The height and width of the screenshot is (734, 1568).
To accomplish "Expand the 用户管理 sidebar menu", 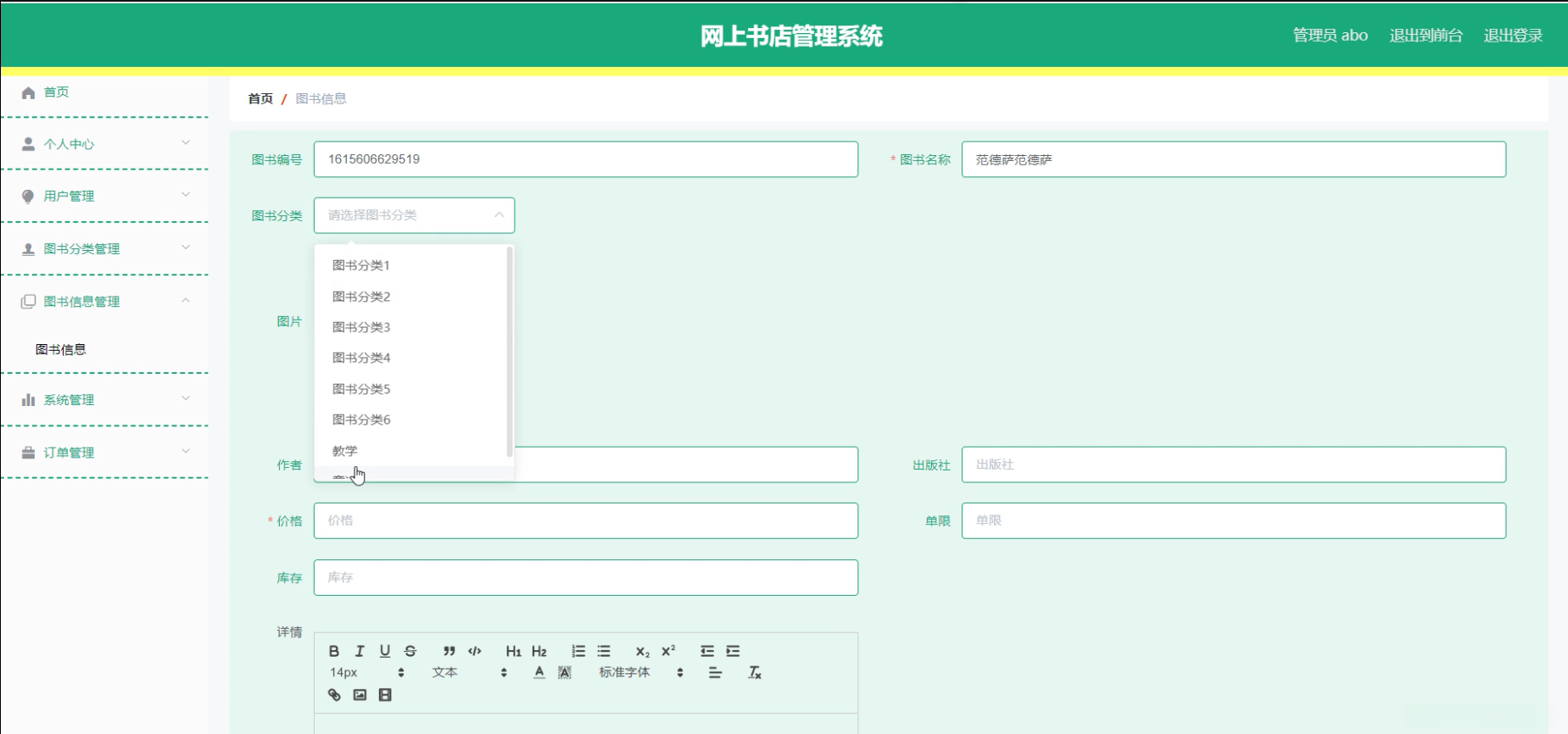I will tap(105, 196).
